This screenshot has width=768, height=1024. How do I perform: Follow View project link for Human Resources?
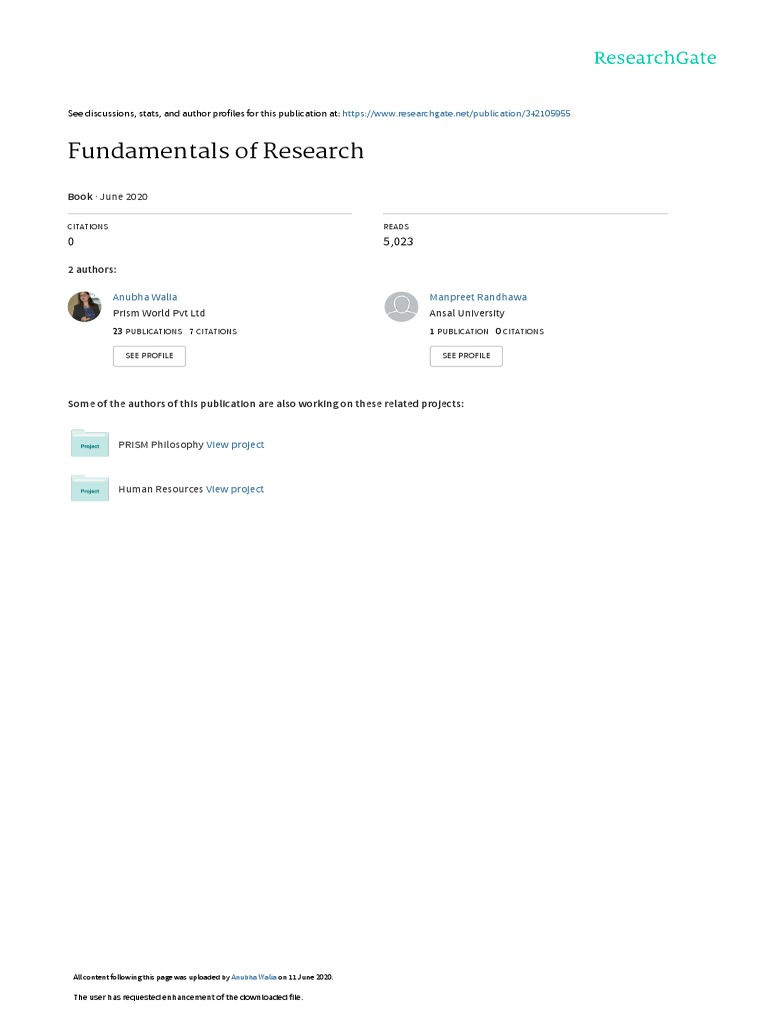point(235,489)
